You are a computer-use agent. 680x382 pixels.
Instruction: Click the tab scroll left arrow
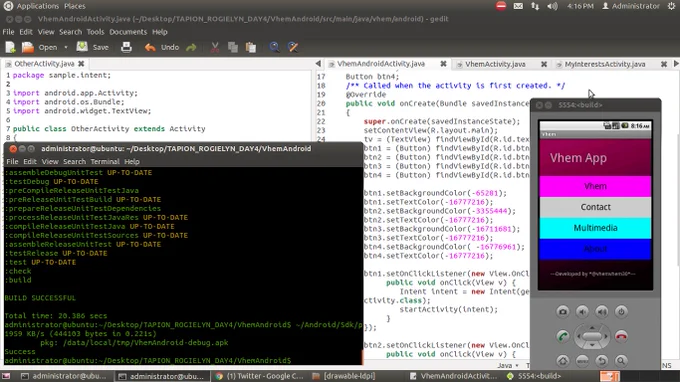tap(318, 64)
